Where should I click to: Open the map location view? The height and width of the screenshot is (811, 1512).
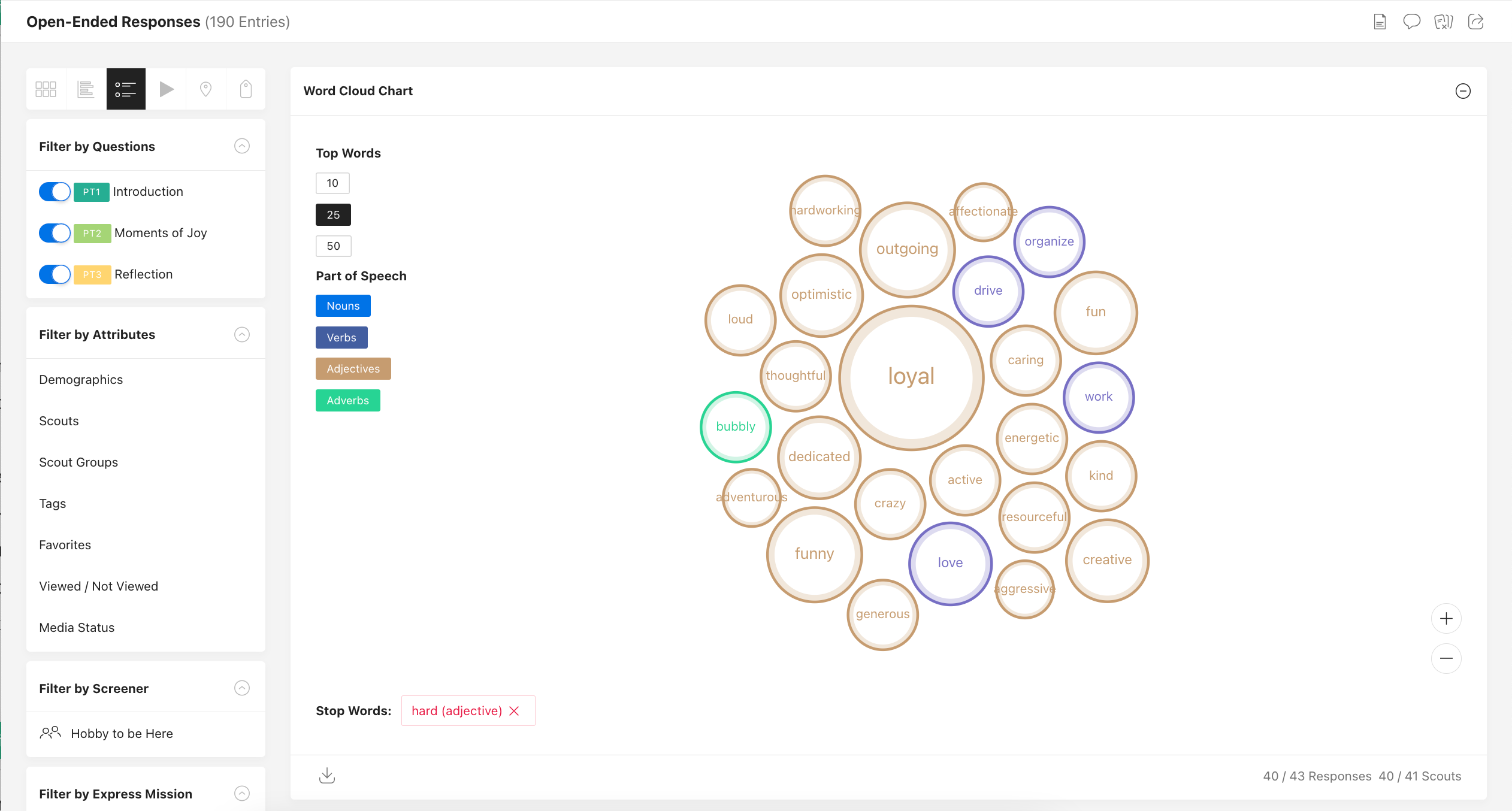click(205, 89)
